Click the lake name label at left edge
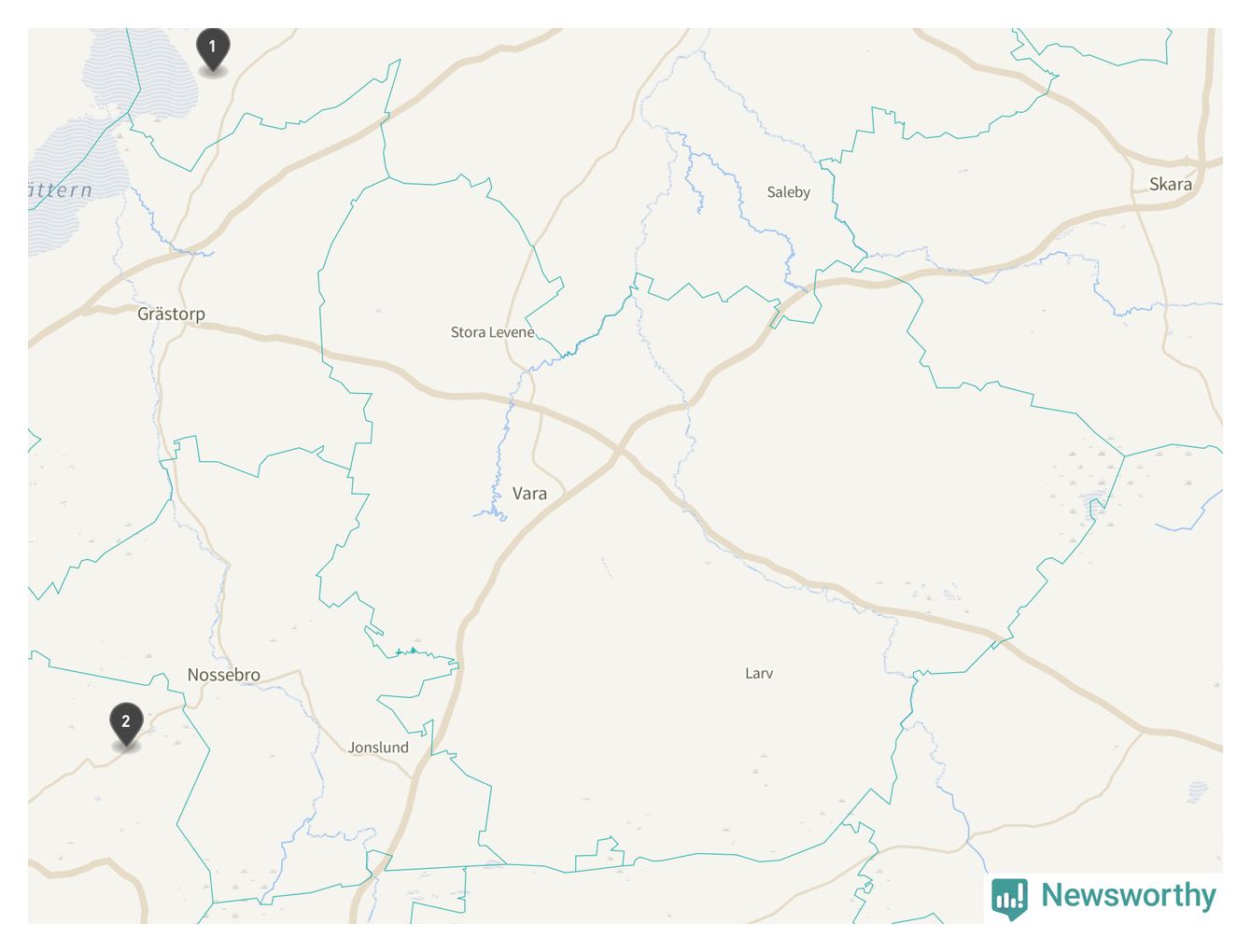This screenshot has width=1251, height=952. point(60,190)
